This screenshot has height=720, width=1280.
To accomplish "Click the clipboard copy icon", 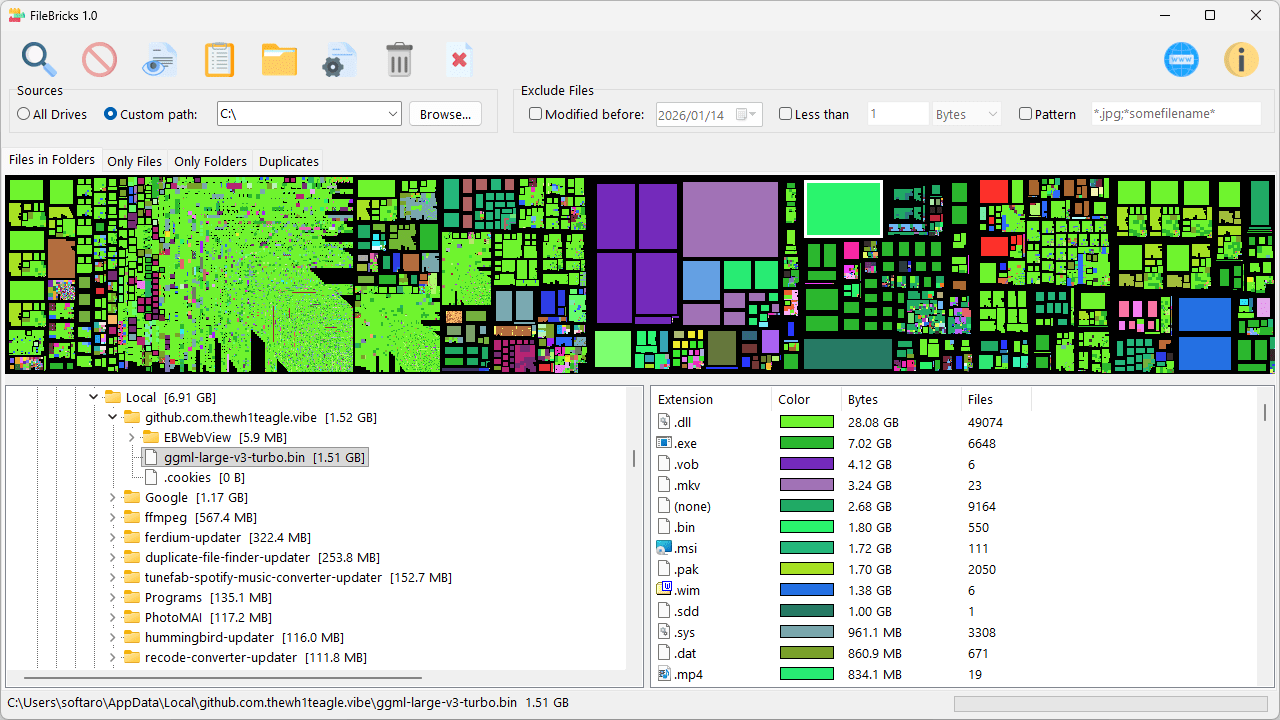I will [220, 60].
